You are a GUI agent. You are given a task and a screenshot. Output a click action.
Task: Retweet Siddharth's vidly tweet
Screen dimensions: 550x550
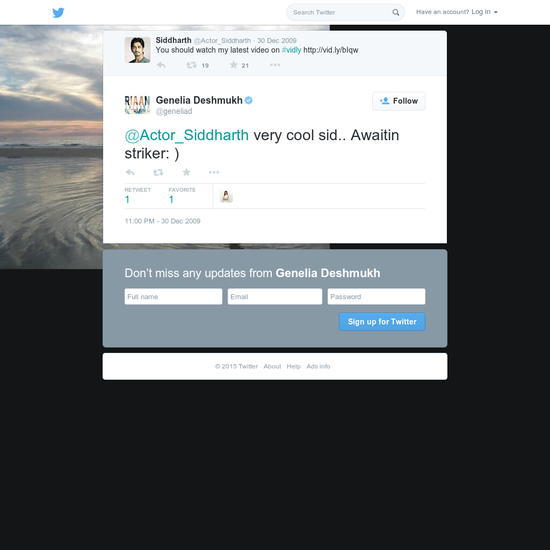(x=191, y=65)
